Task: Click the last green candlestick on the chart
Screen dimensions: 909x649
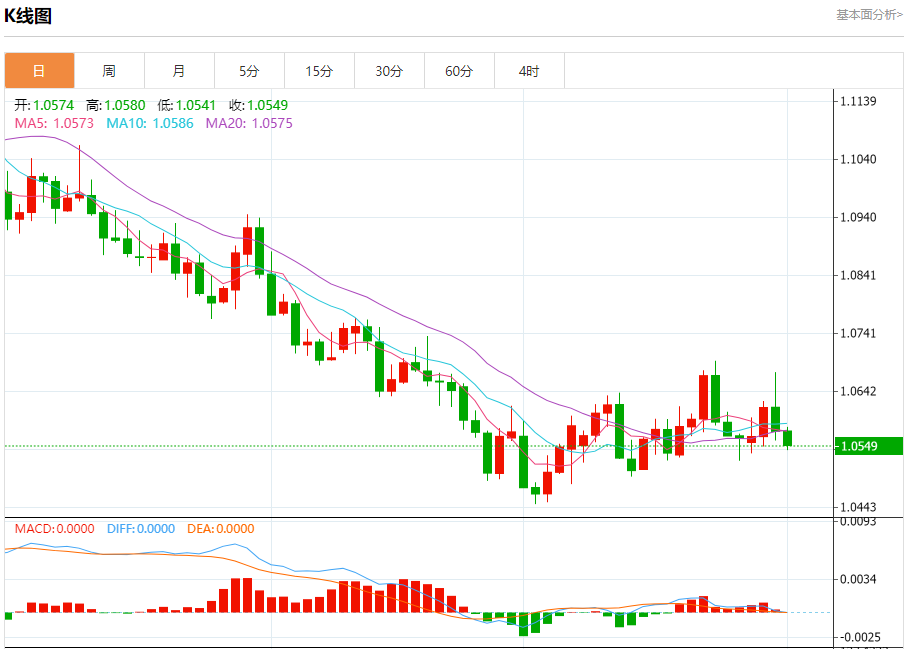Action: tap(787, 439)
